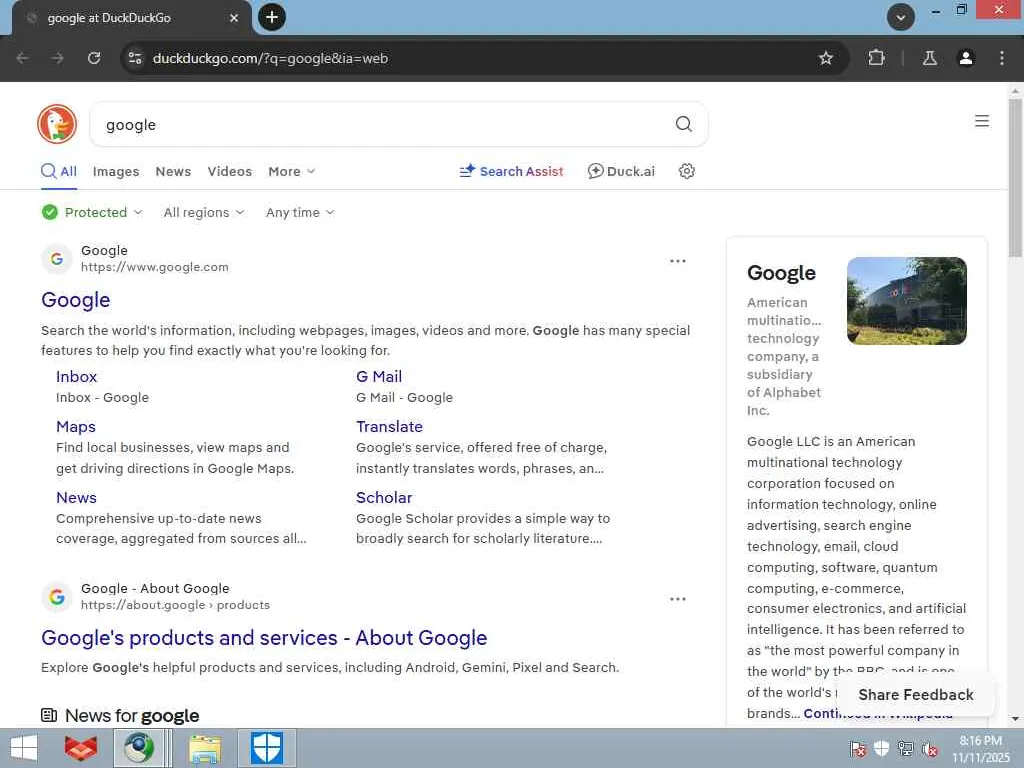Expand the All regions dropdown

pos(204,212)
